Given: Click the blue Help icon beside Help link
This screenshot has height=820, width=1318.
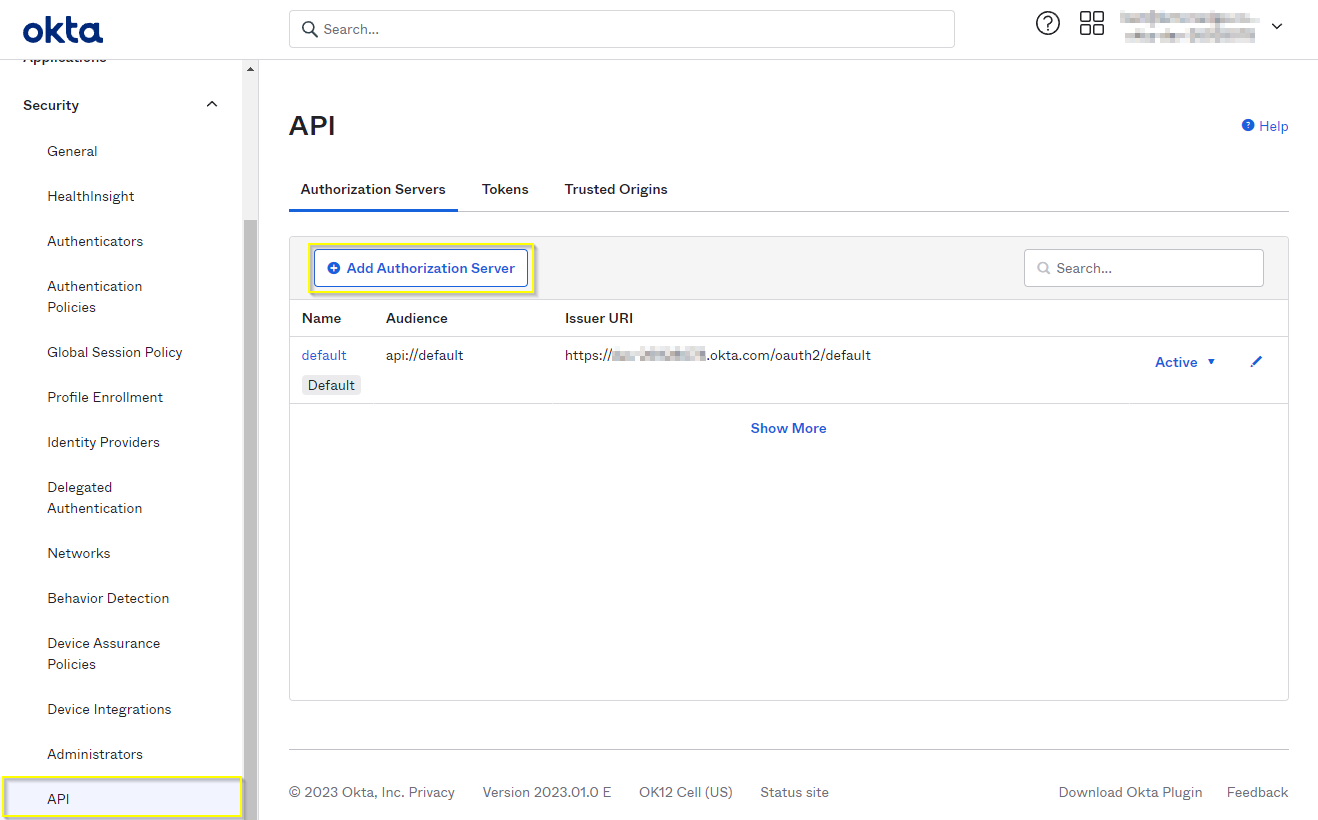Looking at the screenshot, I should point(1248,125).
